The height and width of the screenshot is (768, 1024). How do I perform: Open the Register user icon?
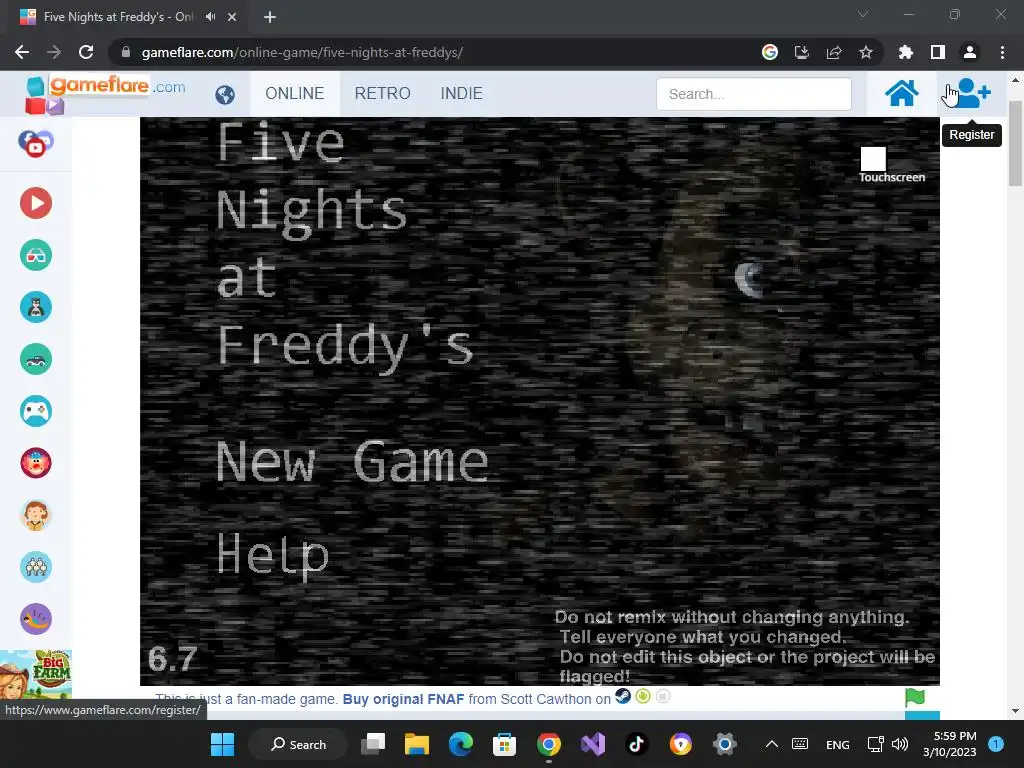[x=970, y=93]
